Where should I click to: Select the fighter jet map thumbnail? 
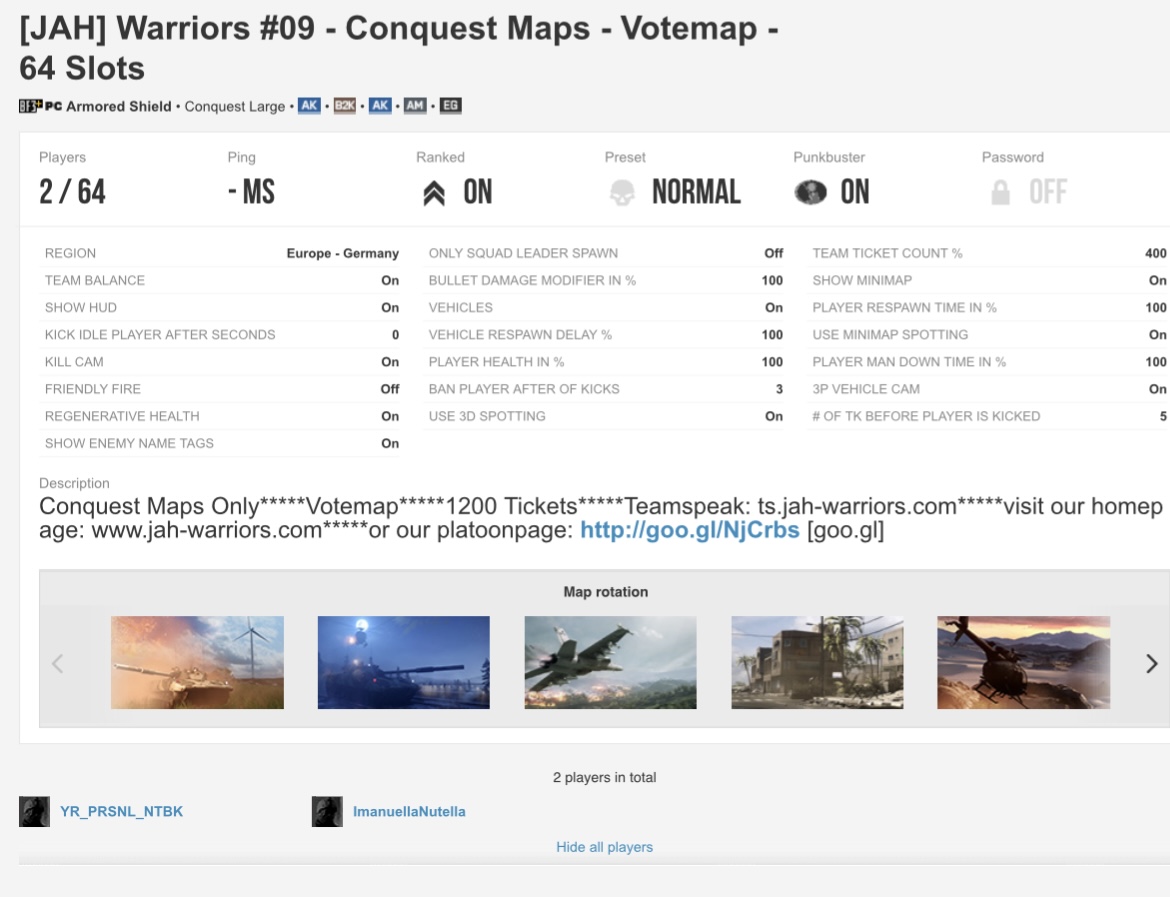pos(610,663)
